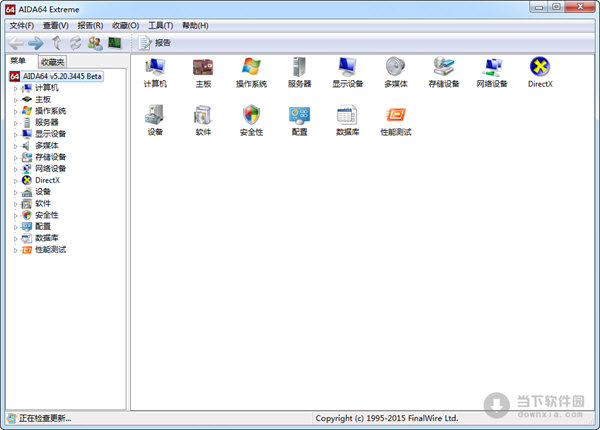Expand the 存储设备 tree node arrow

click(16, 158)
